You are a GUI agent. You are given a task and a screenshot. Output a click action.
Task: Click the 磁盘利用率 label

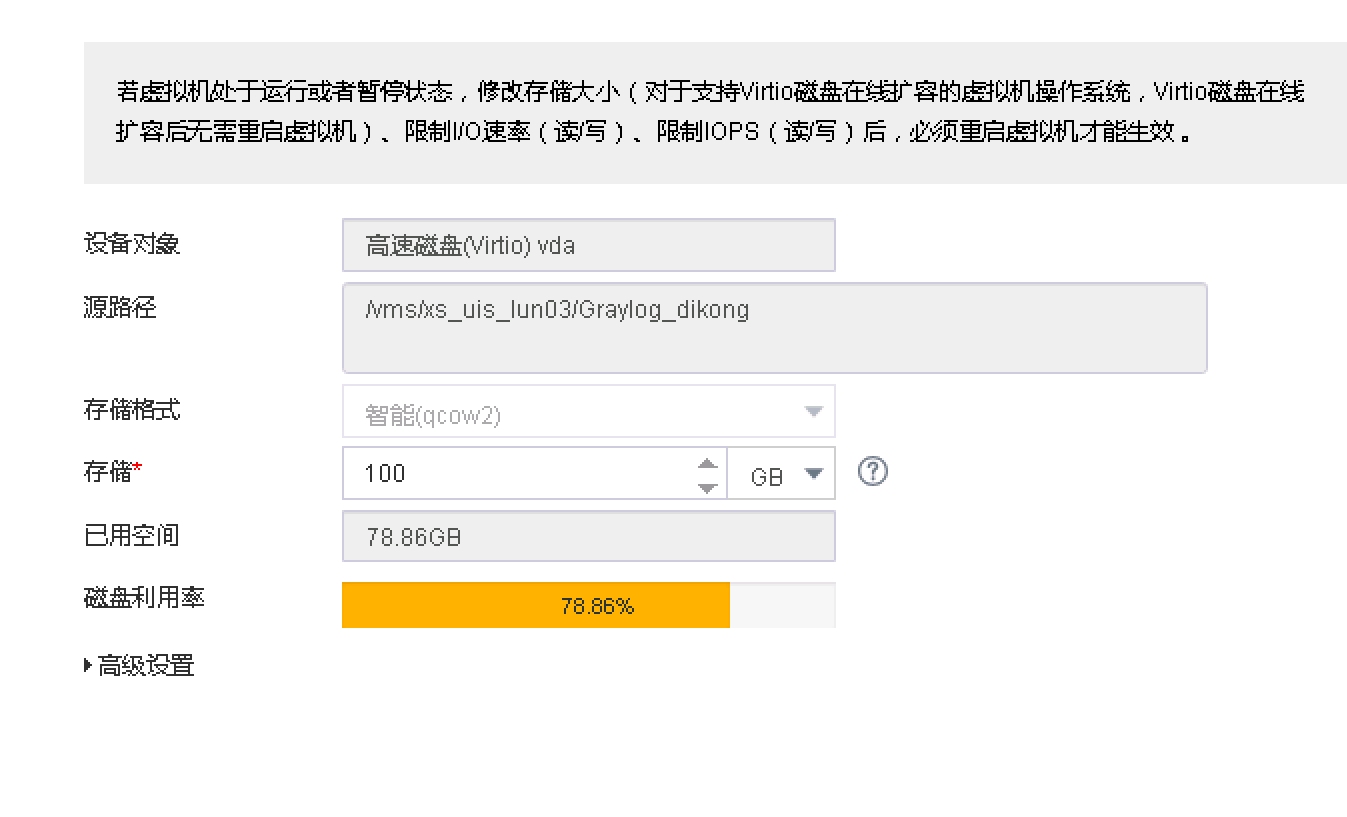pyautogui.click(x=143, y=598)
